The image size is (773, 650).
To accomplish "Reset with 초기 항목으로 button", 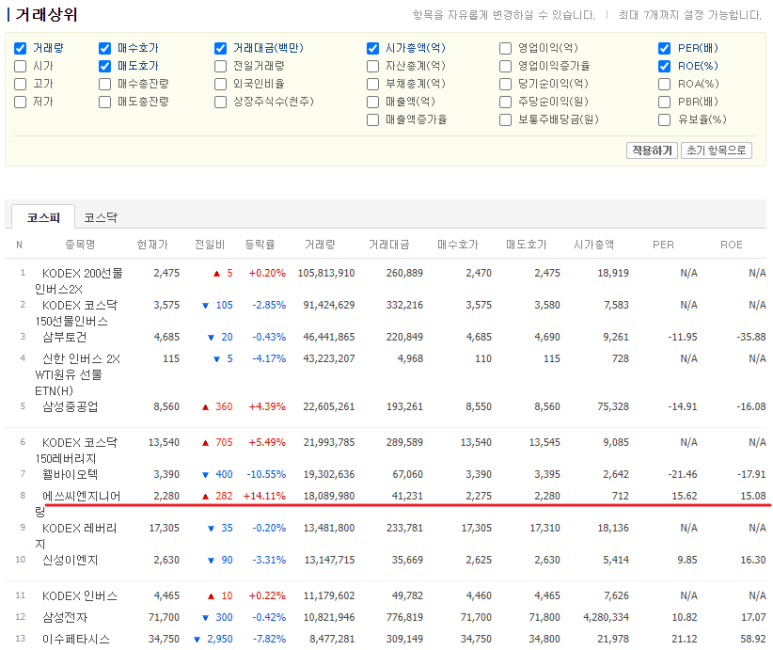I will [716, 150].
